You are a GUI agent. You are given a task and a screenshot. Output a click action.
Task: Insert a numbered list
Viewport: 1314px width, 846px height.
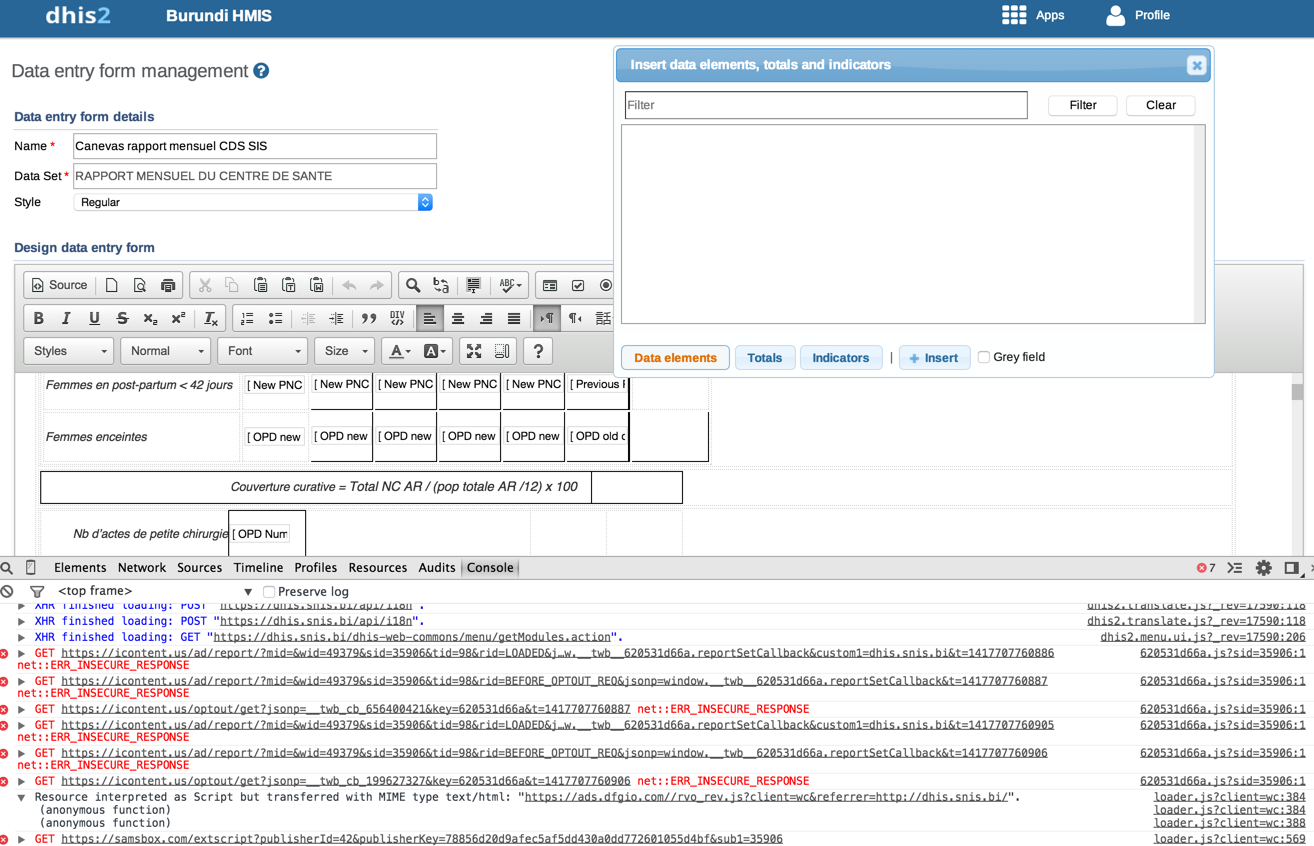tap(247, 319)
